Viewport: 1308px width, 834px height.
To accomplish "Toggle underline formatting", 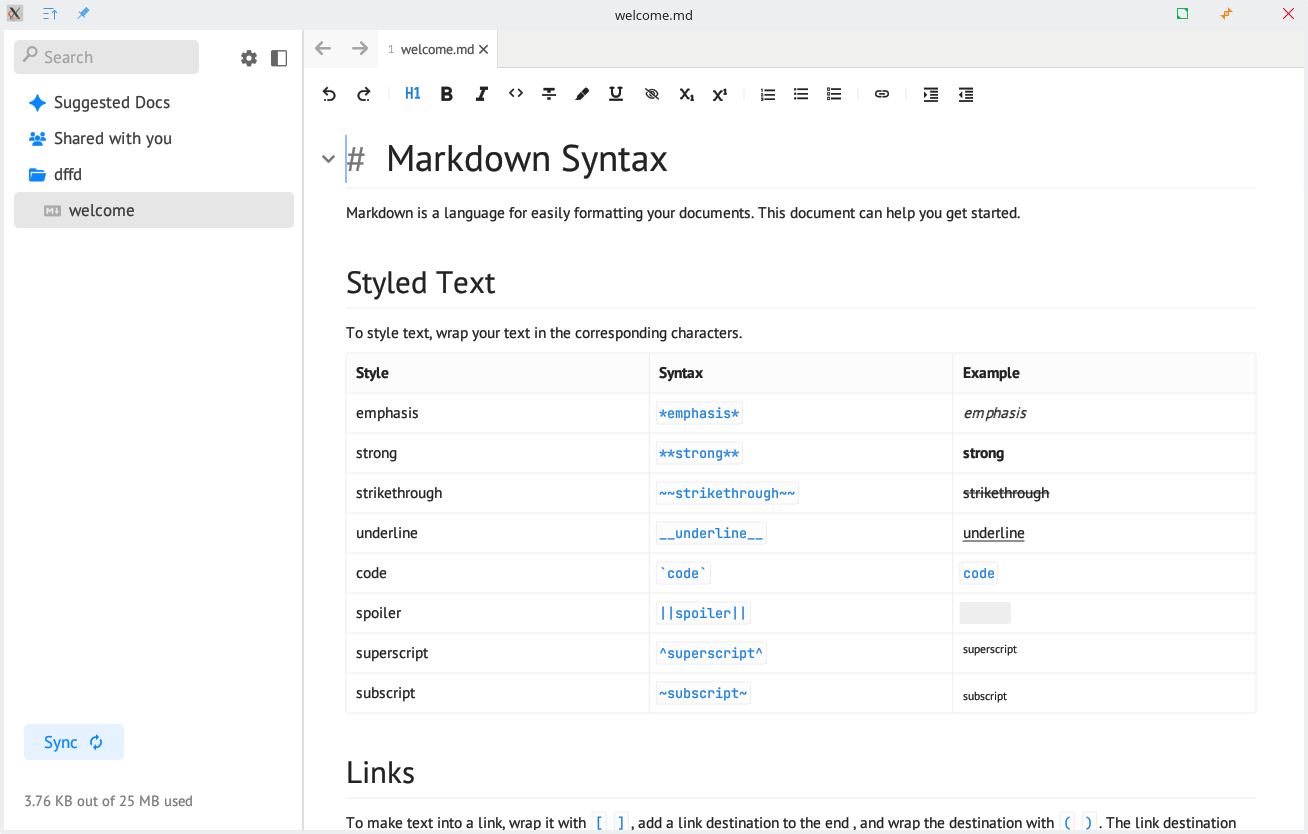I will (x=616, y=94).
